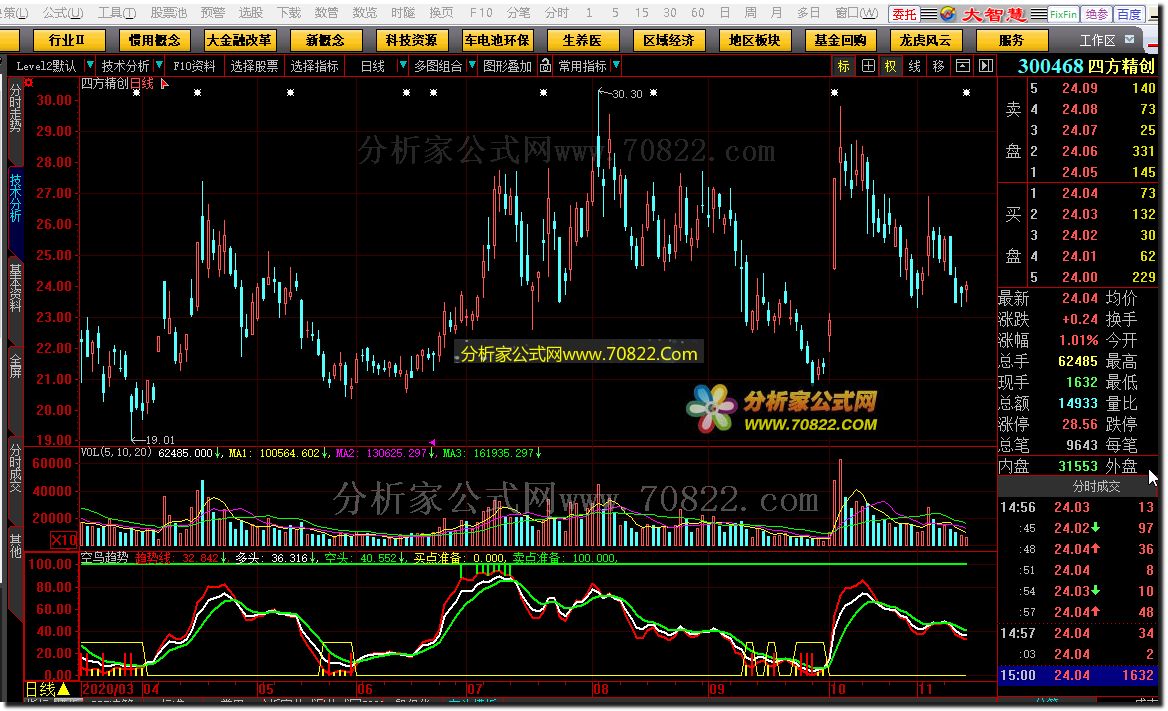The width and height of the screenshot is (1168, 711).
Task: Click the red triangle beside 四方精创日线
Action: click(x=165, y=84)
